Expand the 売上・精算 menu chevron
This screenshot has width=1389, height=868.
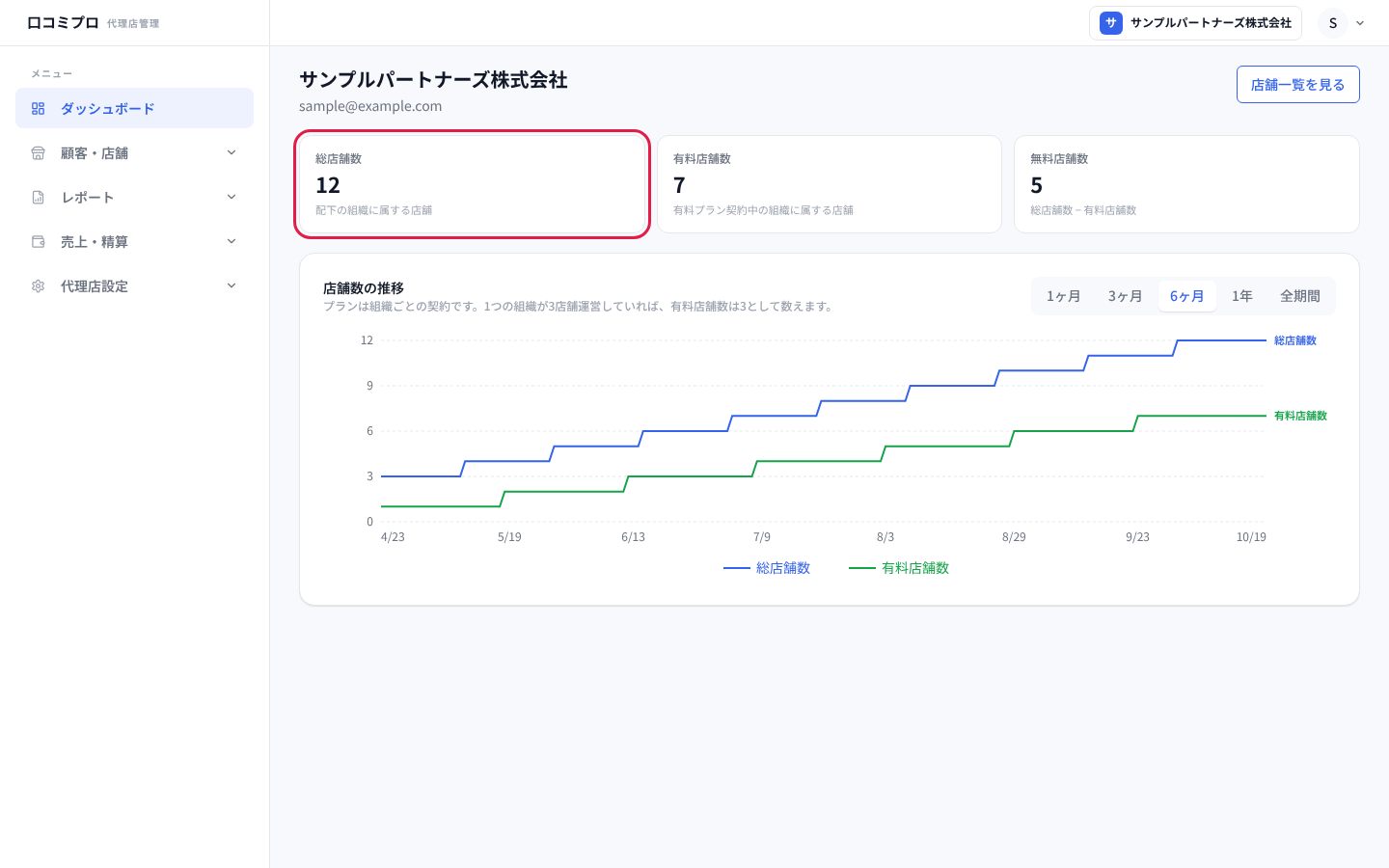(231, 241)
